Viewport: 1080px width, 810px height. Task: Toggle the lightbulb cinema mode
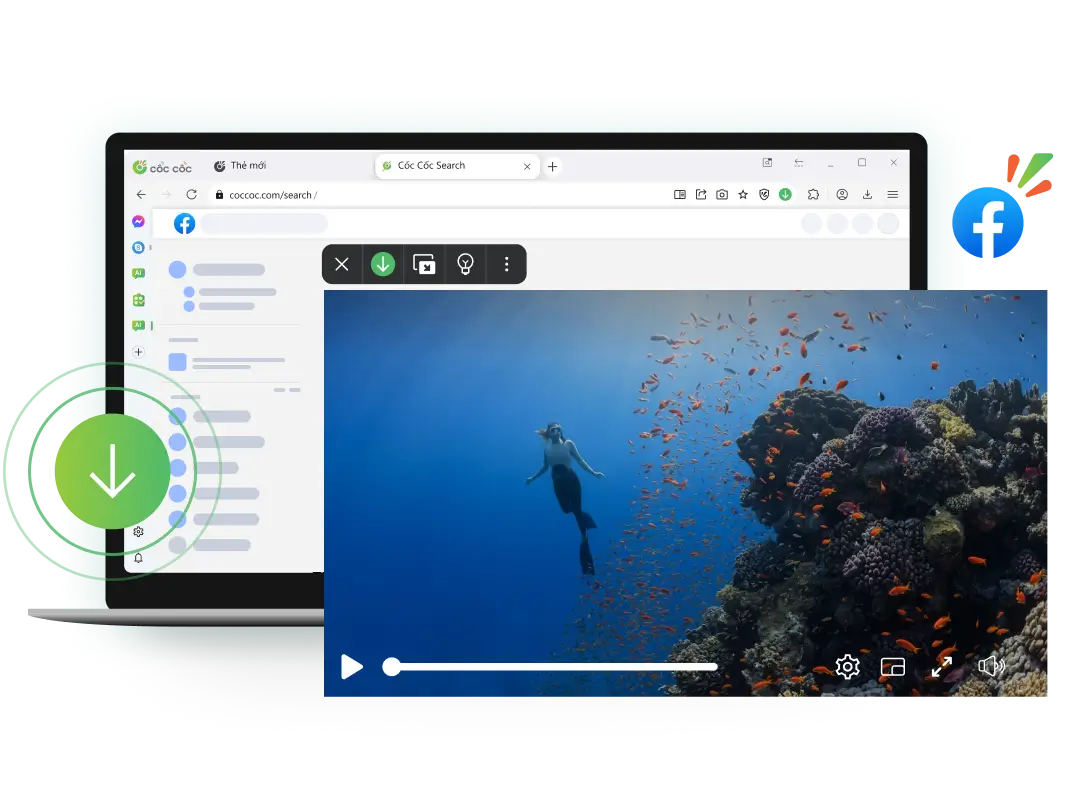466,264
